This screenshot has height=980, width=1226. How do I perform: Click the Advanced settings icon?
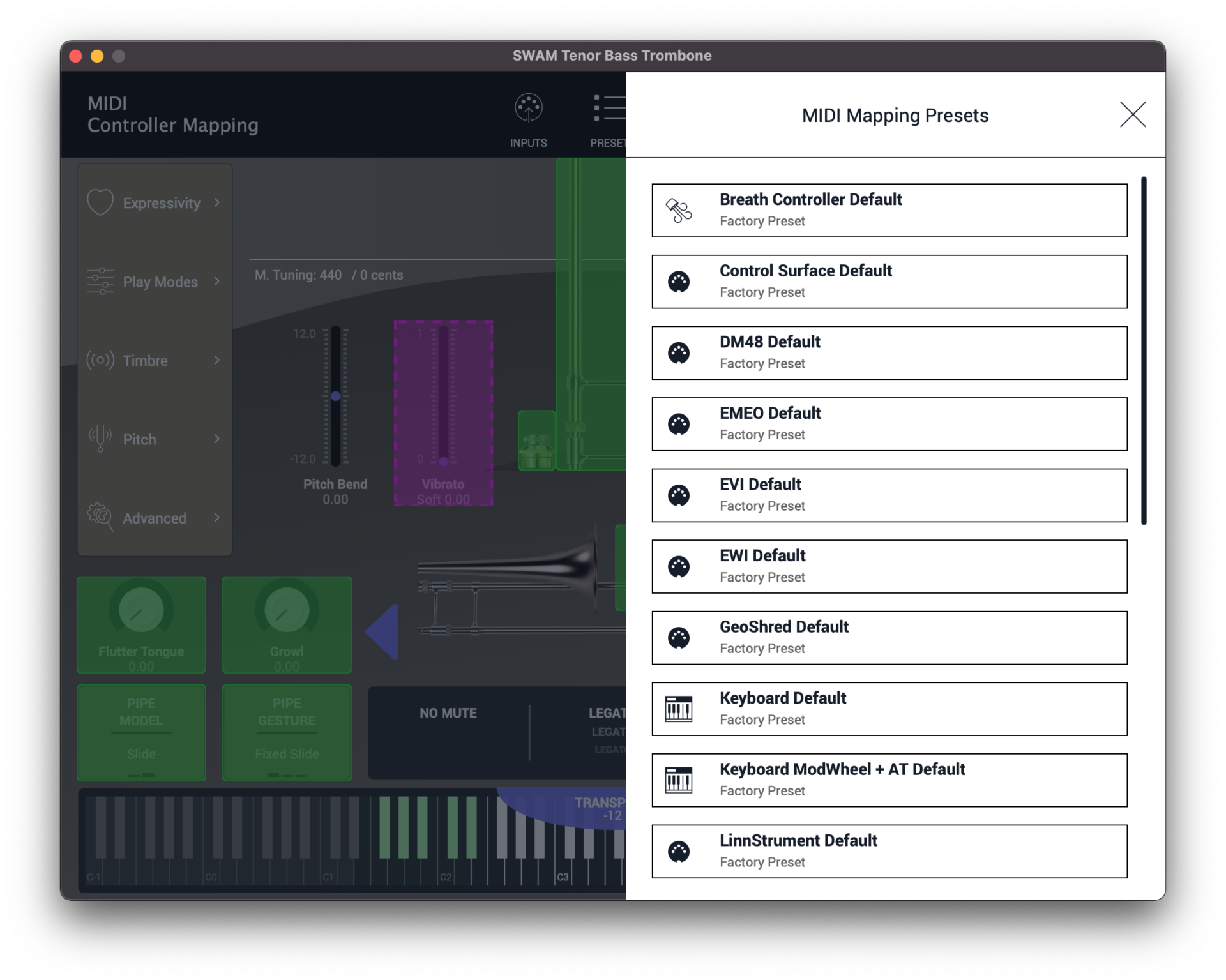100,518
